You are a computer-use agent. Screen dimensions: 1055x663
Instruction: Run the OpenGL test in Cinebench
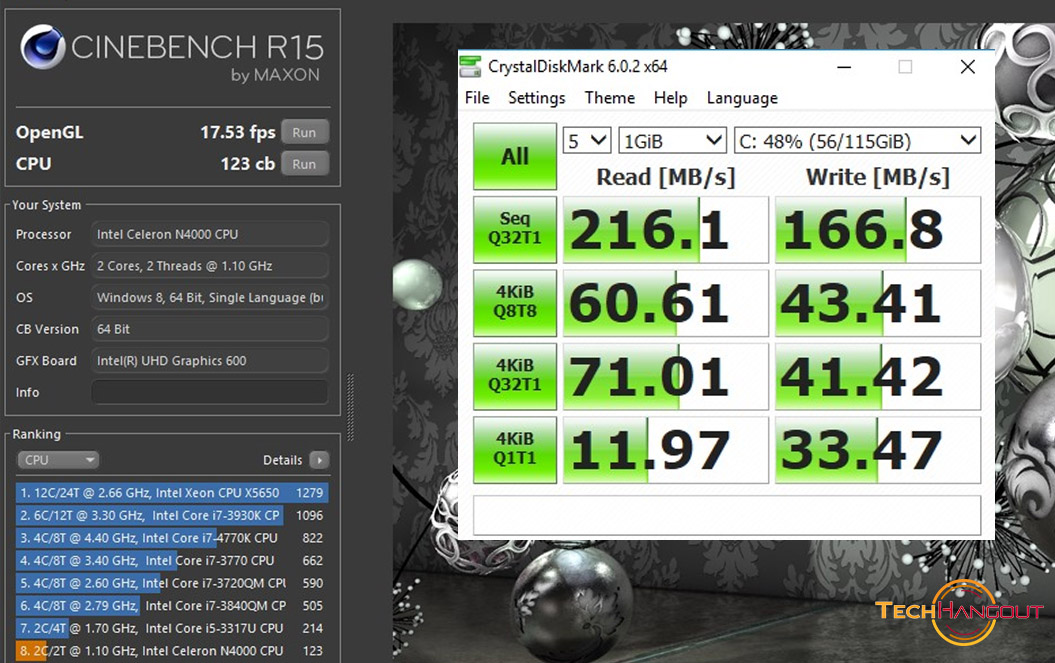(x=305, y=133)
